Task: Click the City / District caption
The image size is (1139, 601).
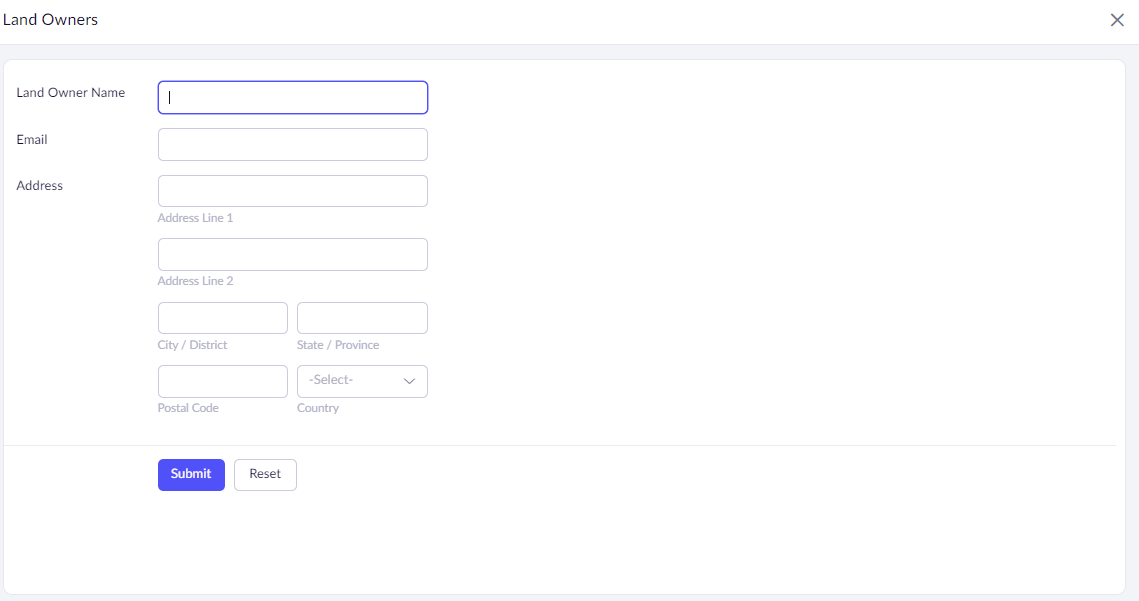Action: coord(192,345)
